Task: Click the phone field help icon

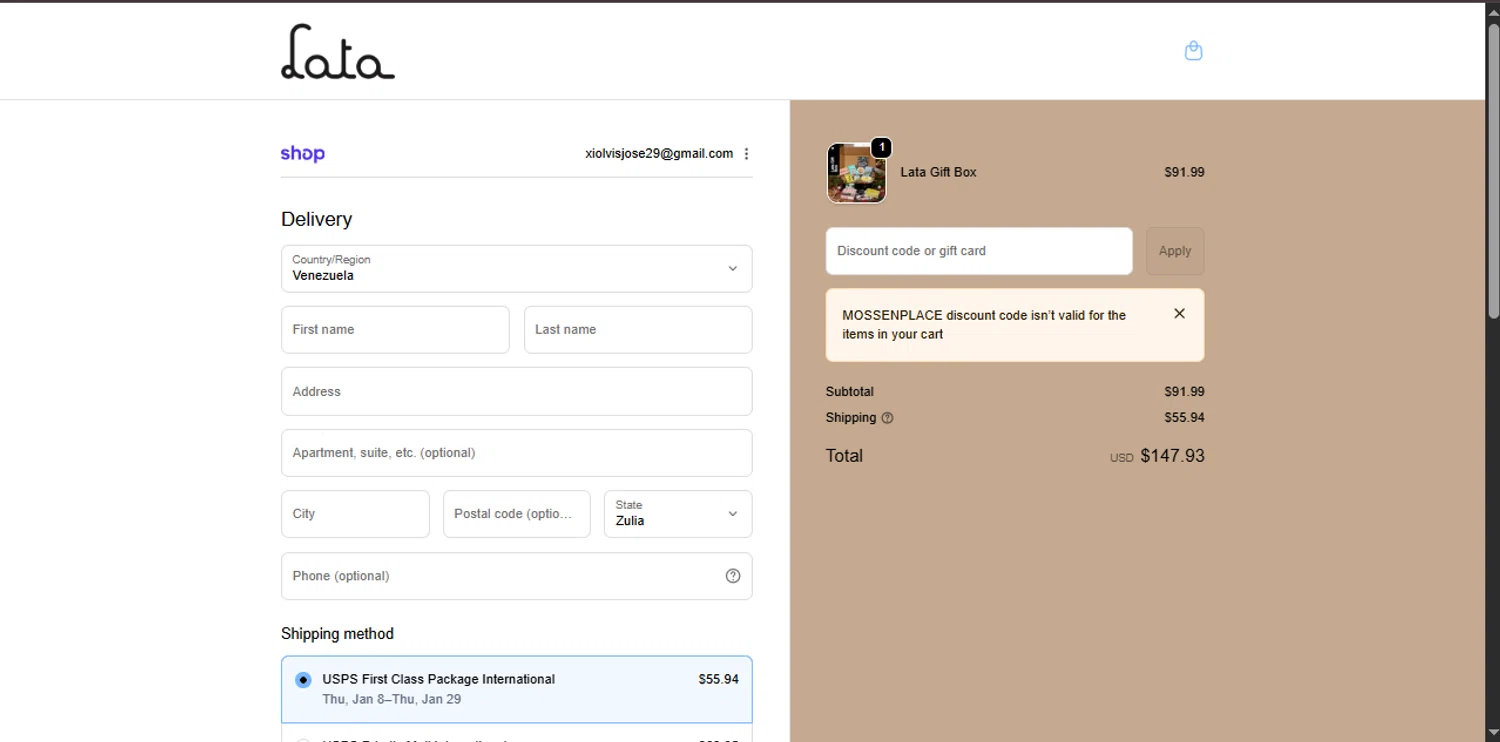Action: [733, 576]
